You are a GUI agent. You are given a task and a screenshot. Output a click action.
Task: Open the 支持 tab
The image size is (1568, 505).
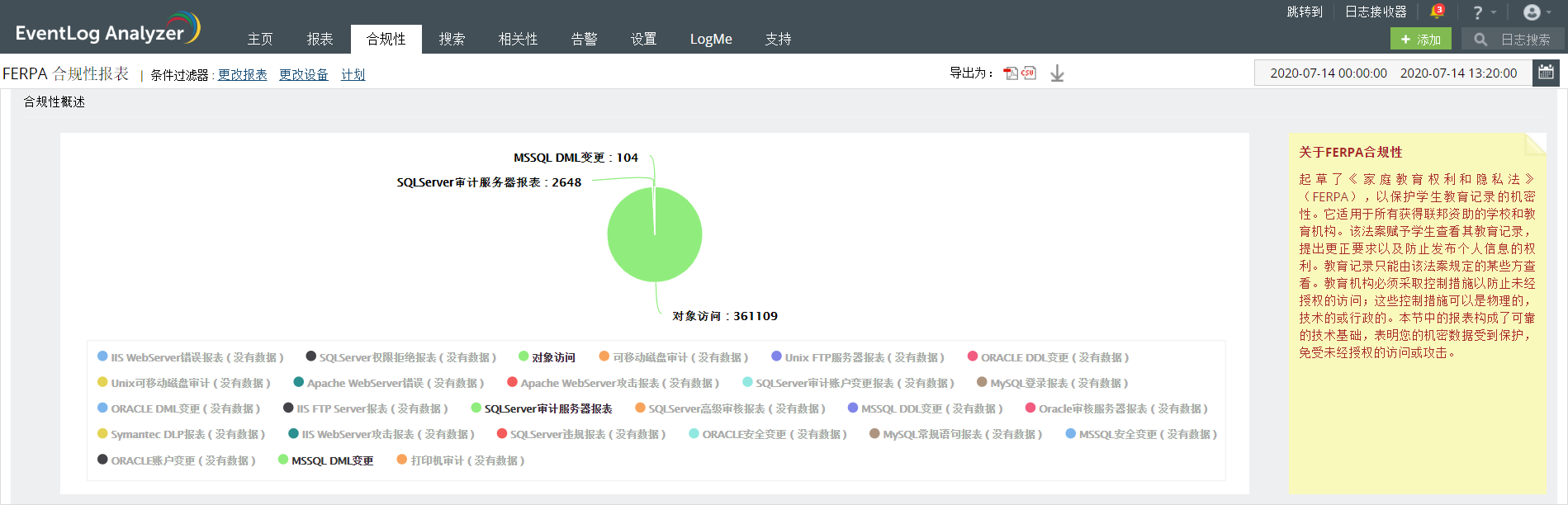point(779,39)
